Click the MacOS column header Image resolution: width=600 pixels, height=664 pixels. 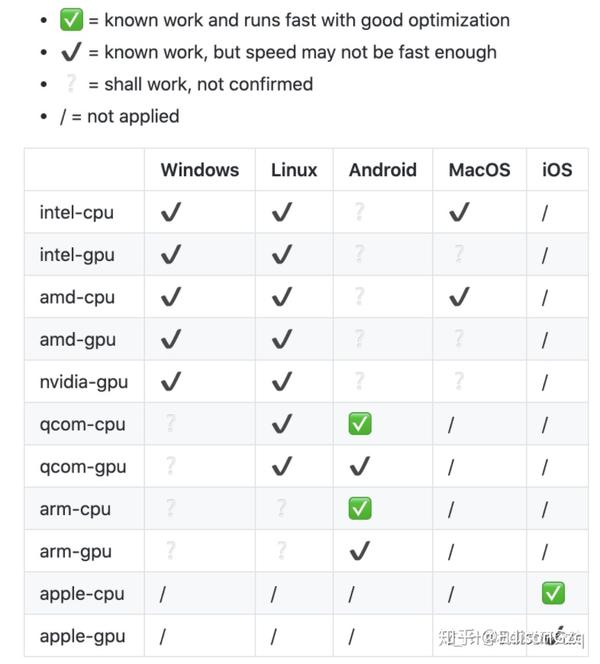(479, 170)
